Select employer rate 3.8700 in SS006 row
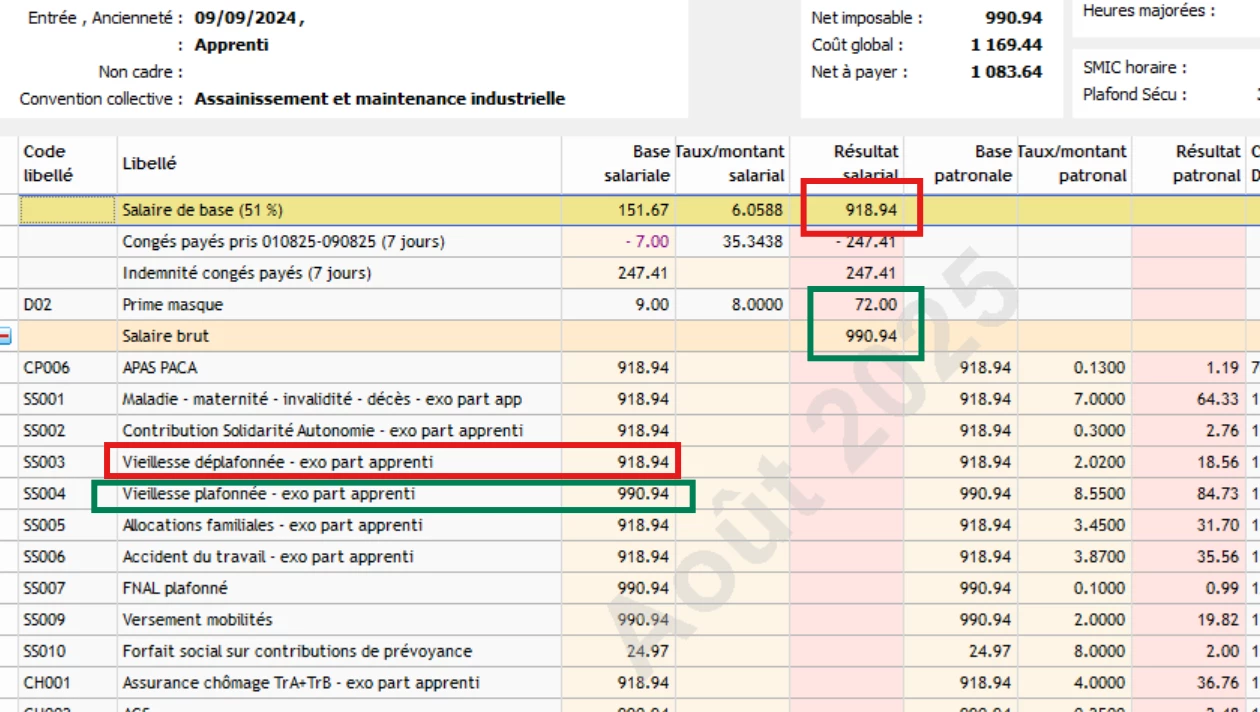1260x712 pixels. pos(1099,556)
